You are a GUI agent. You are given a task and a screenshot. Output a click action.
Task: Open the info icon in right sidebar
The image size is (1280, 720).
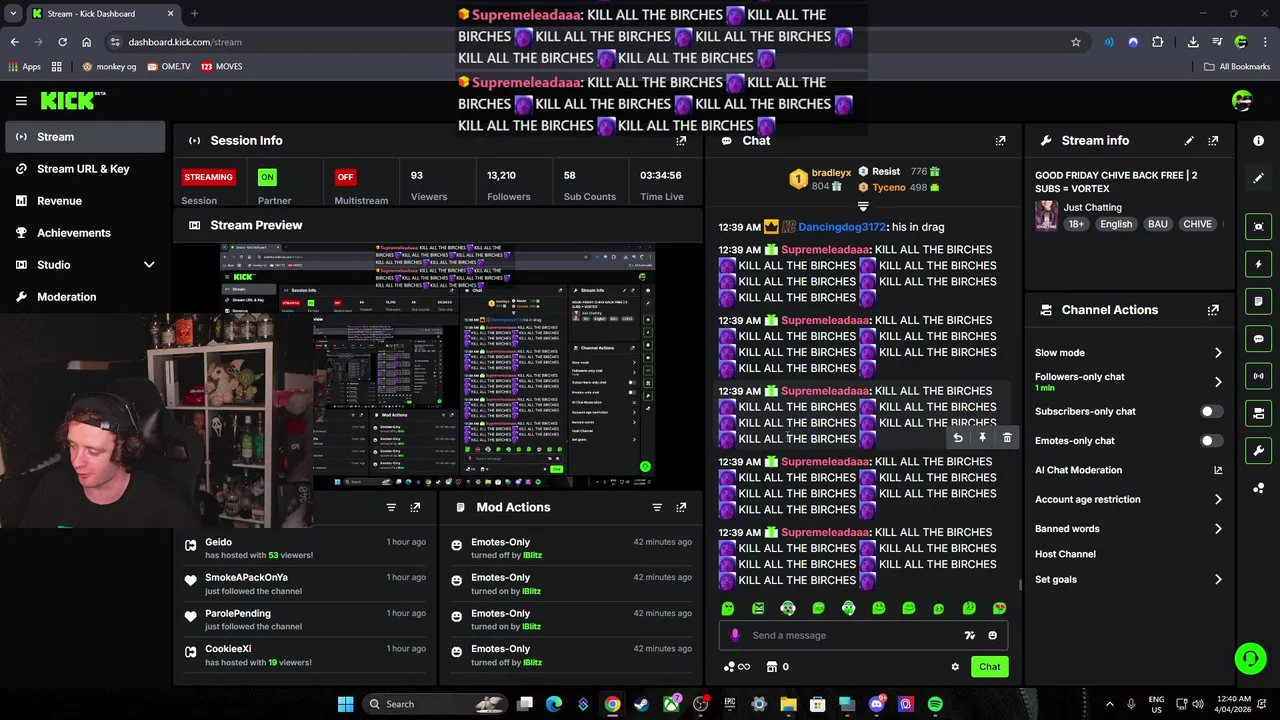coord(1258,141)
